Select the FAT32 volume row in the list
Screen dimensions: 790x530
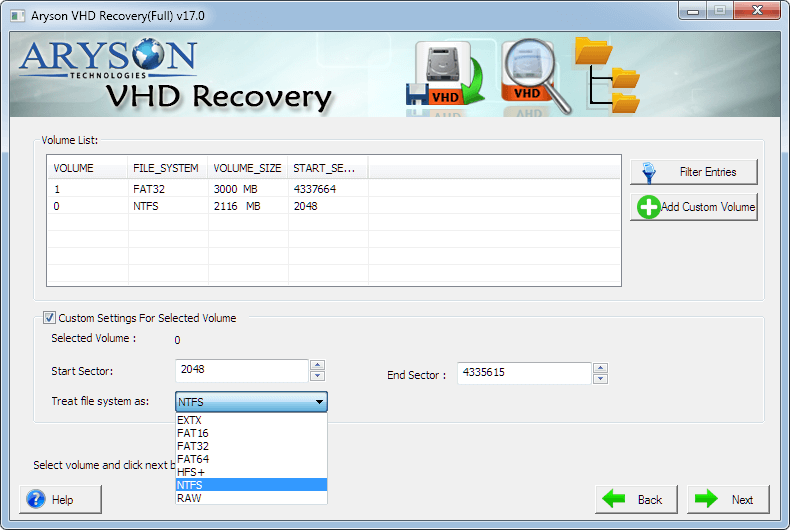point(334,189)
